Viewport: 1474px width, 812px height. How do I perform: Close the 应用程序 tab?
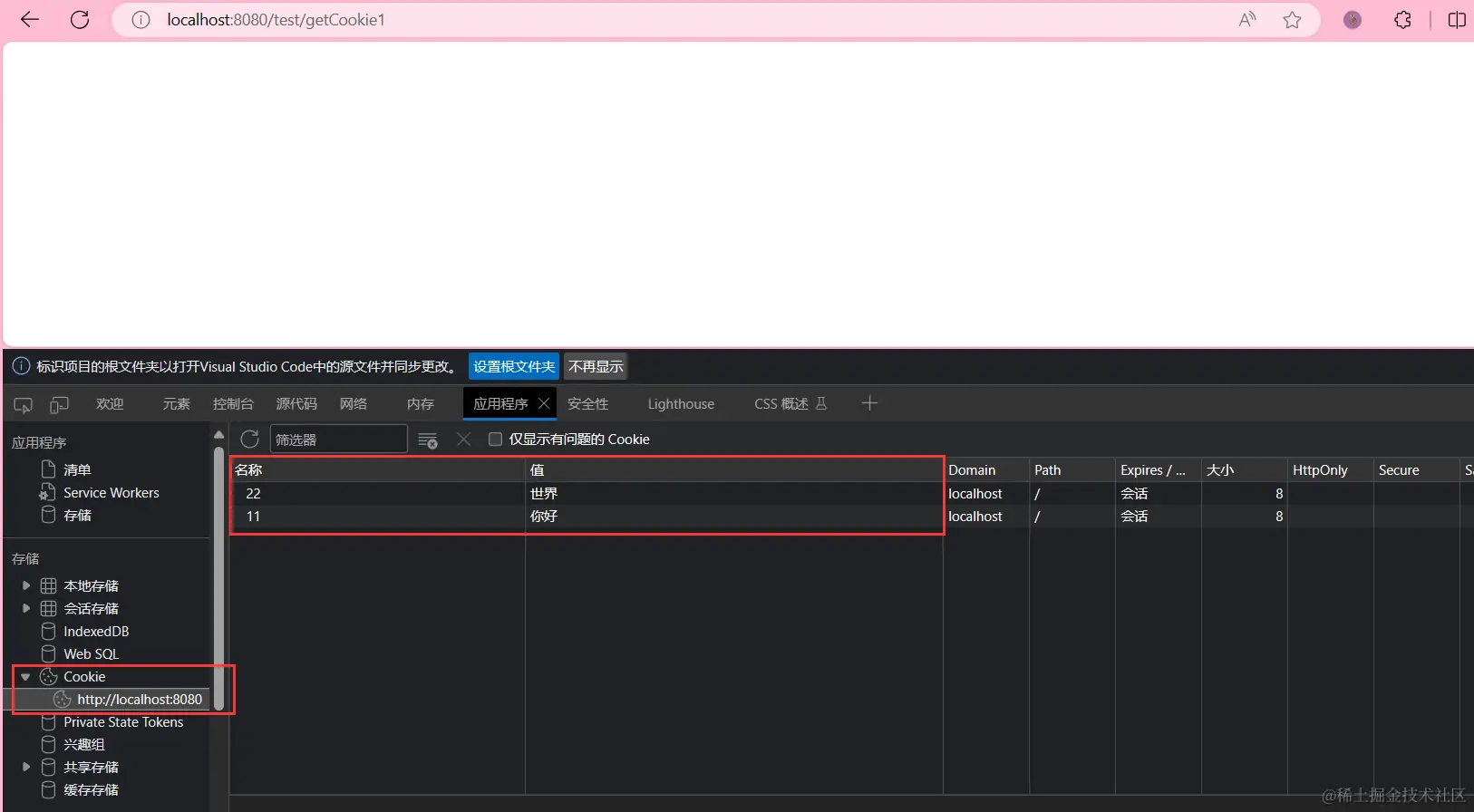tap(544, 403)
